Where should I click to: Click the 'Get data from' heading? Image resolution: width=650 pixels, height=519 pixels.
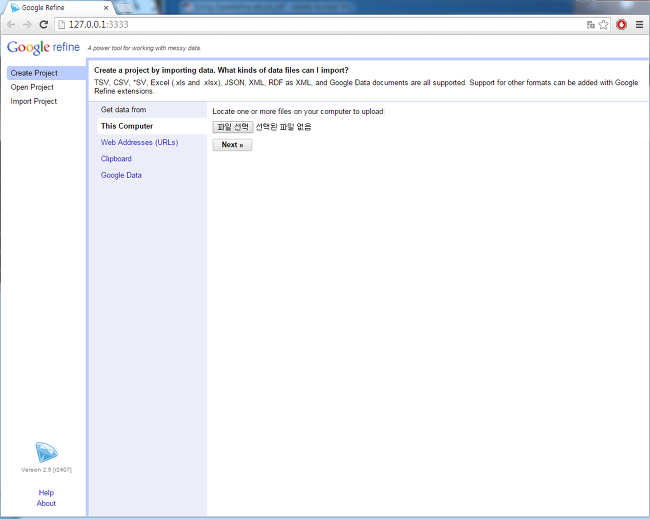(123, 110)
